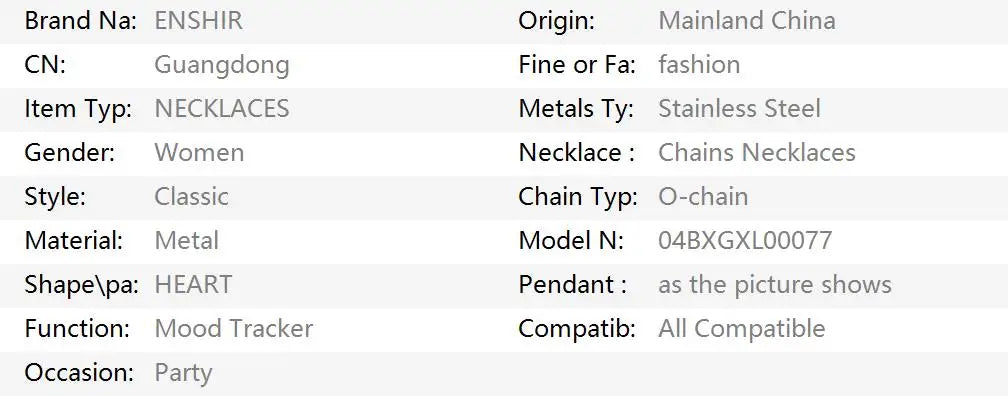
Task: Click the Occasion: label
Action: pos(79,372)
